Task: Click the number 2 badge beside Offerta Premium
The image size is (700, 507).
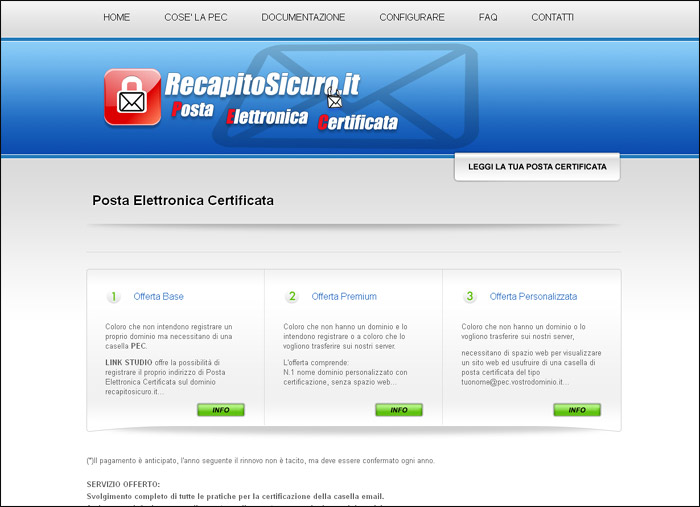Action: click(x=292, y=296)
